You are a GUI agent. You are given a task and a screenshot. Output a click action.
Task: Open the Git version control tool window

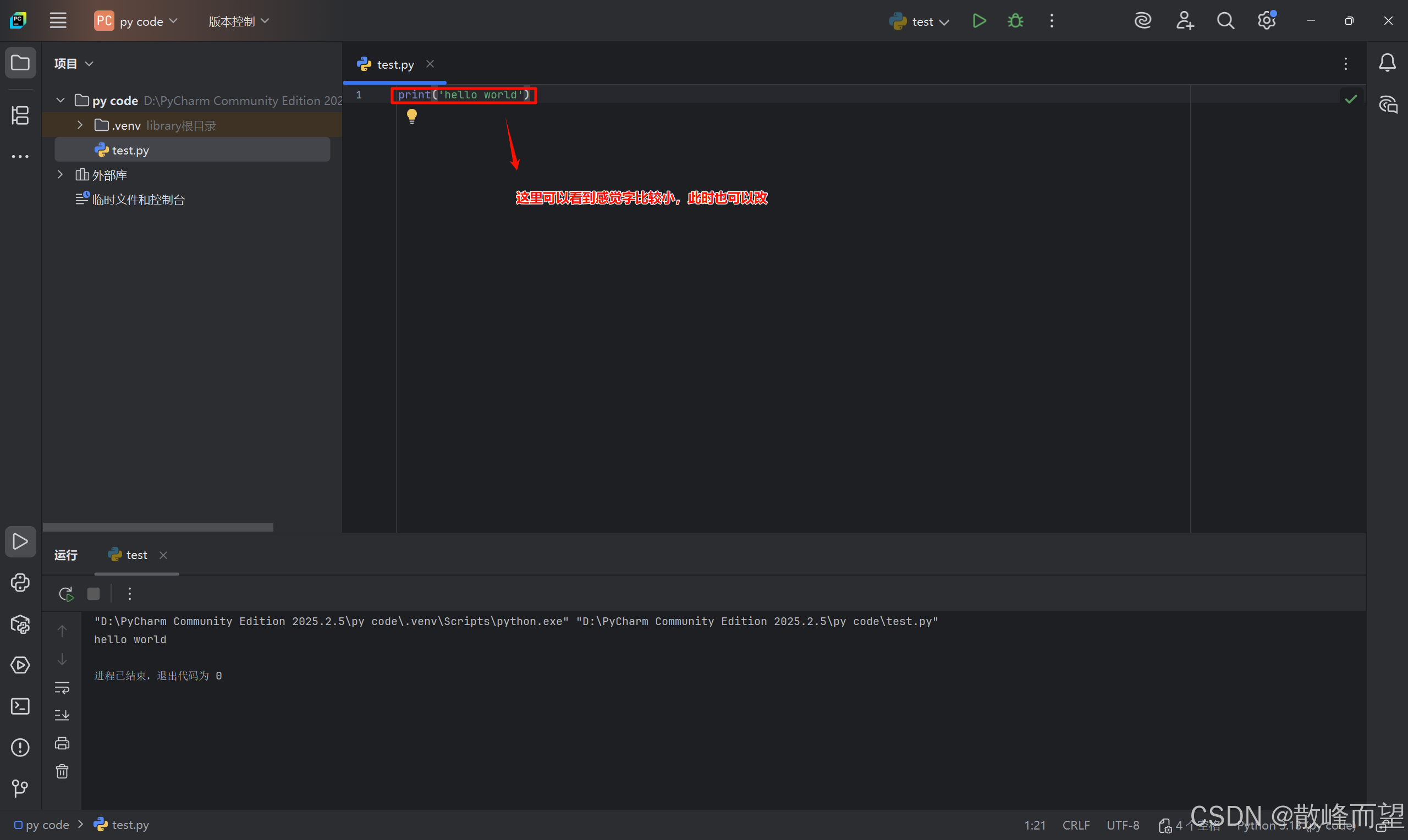click(20, 788)
